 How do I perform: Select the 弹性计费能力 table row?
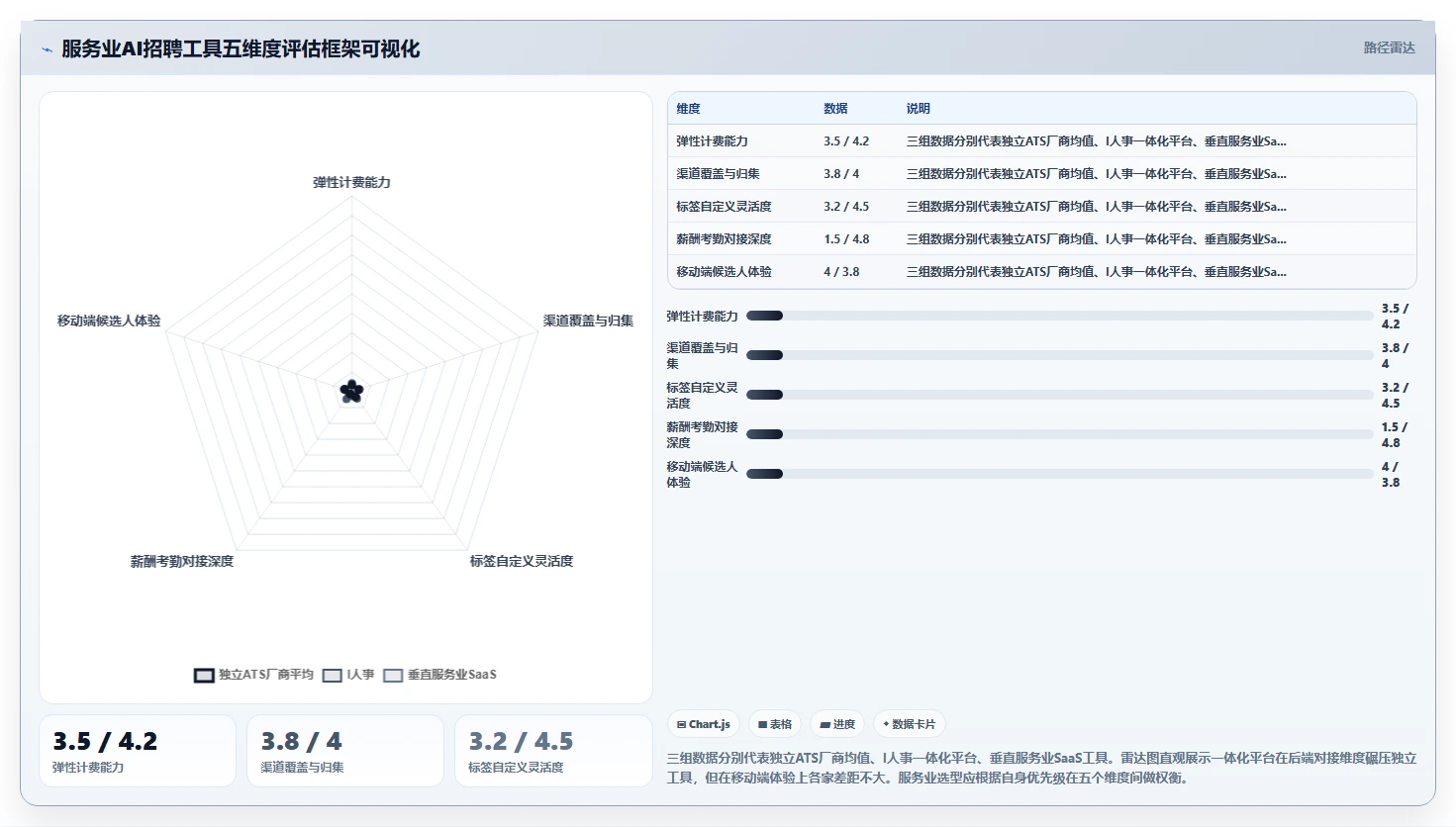pos(1042,140)
